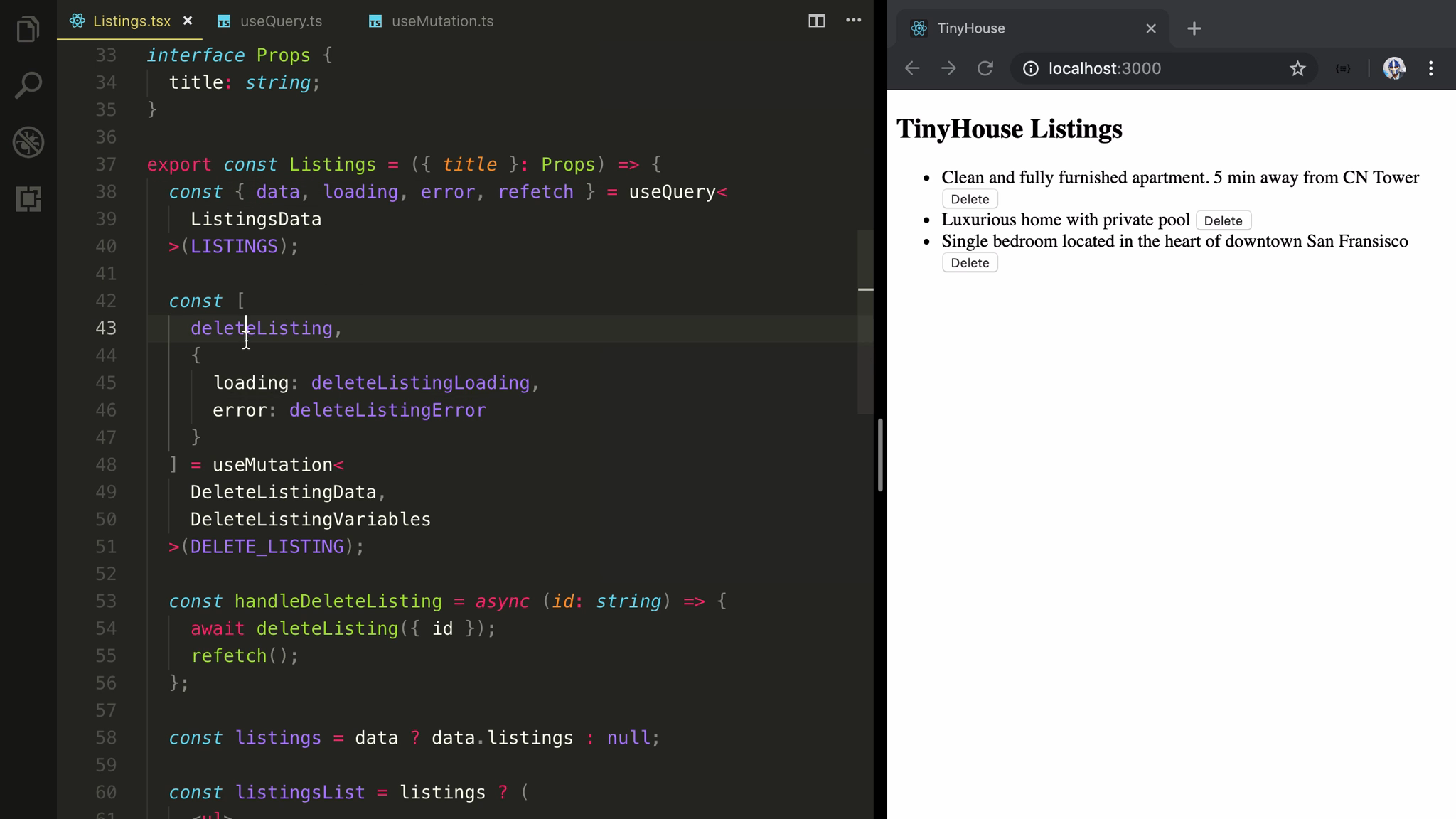The width and height of the screenshot is (1456, 819).
Task: Split the editor using the split-view icon
Action: 816,21
